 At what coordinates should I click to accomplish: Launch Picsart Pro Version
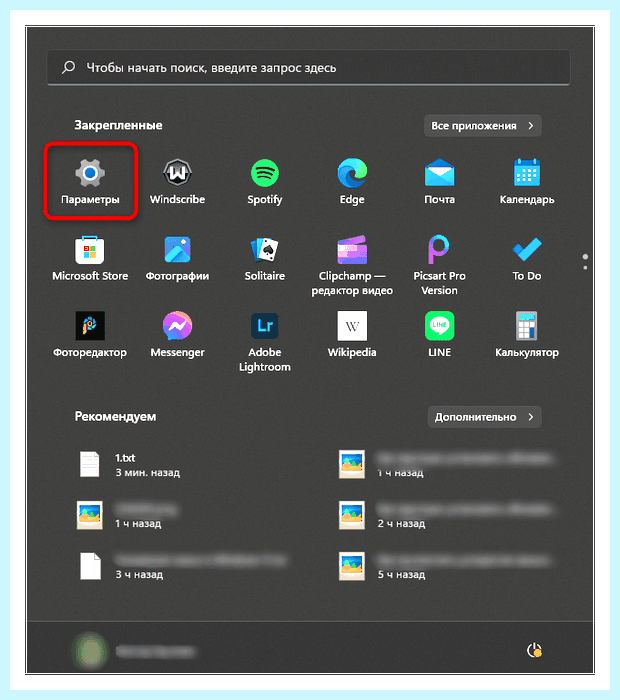pos(439,265)
